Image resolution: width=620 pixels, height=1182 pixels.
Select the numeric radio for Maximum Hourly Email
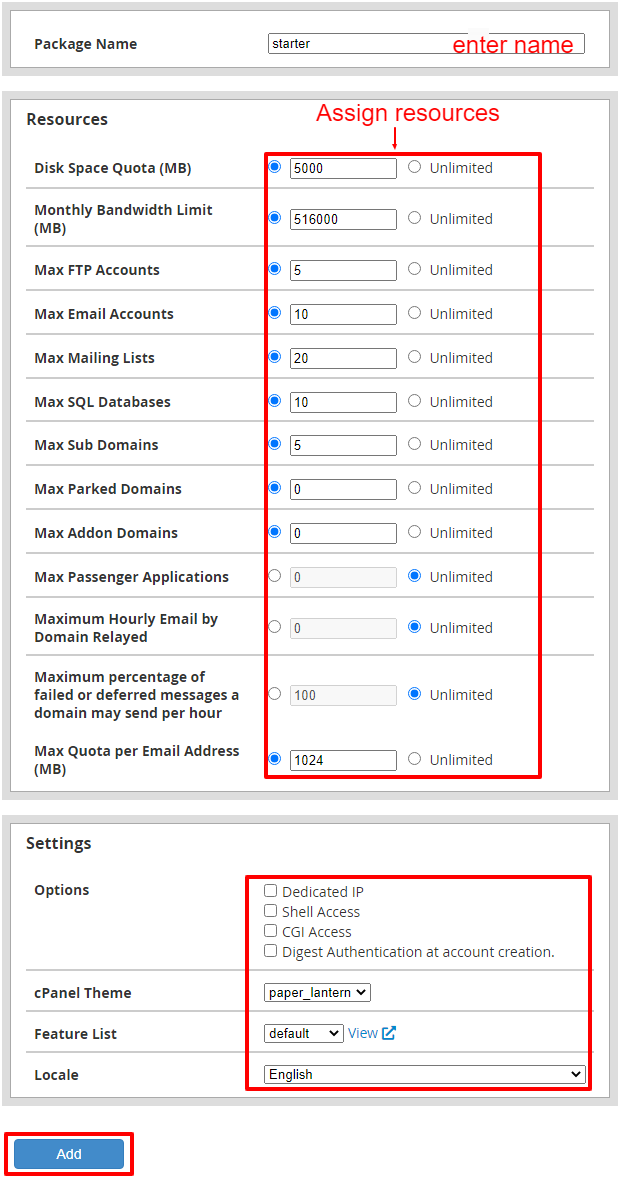pos(275,627)
